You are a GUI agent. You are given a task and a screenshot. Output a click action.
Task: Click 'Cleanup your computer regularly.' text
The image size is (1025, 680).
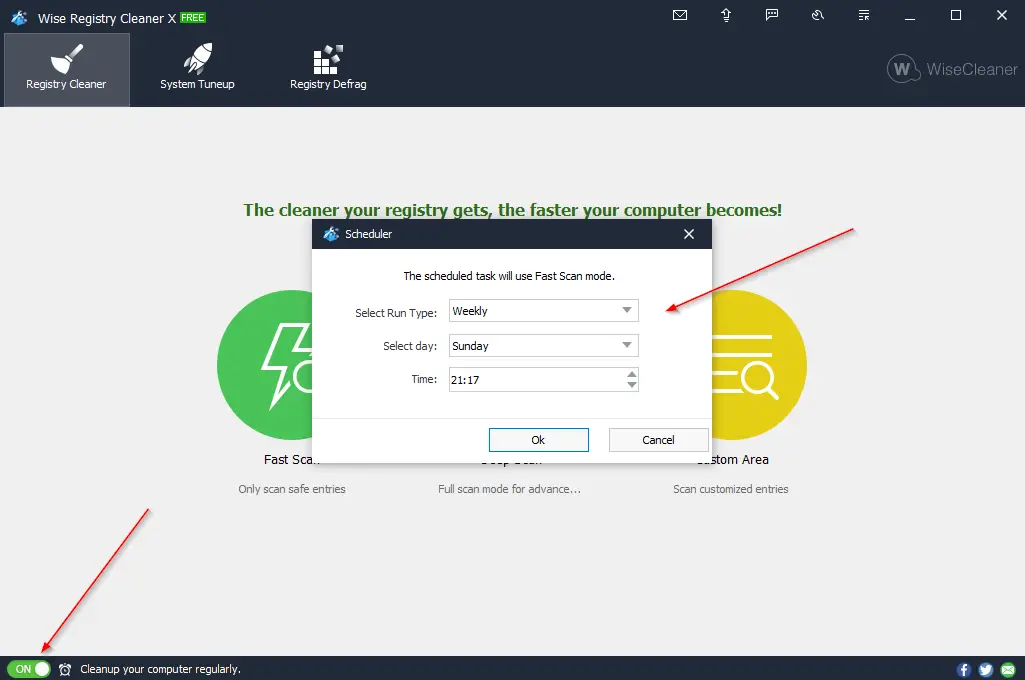[x=160, y=669]
